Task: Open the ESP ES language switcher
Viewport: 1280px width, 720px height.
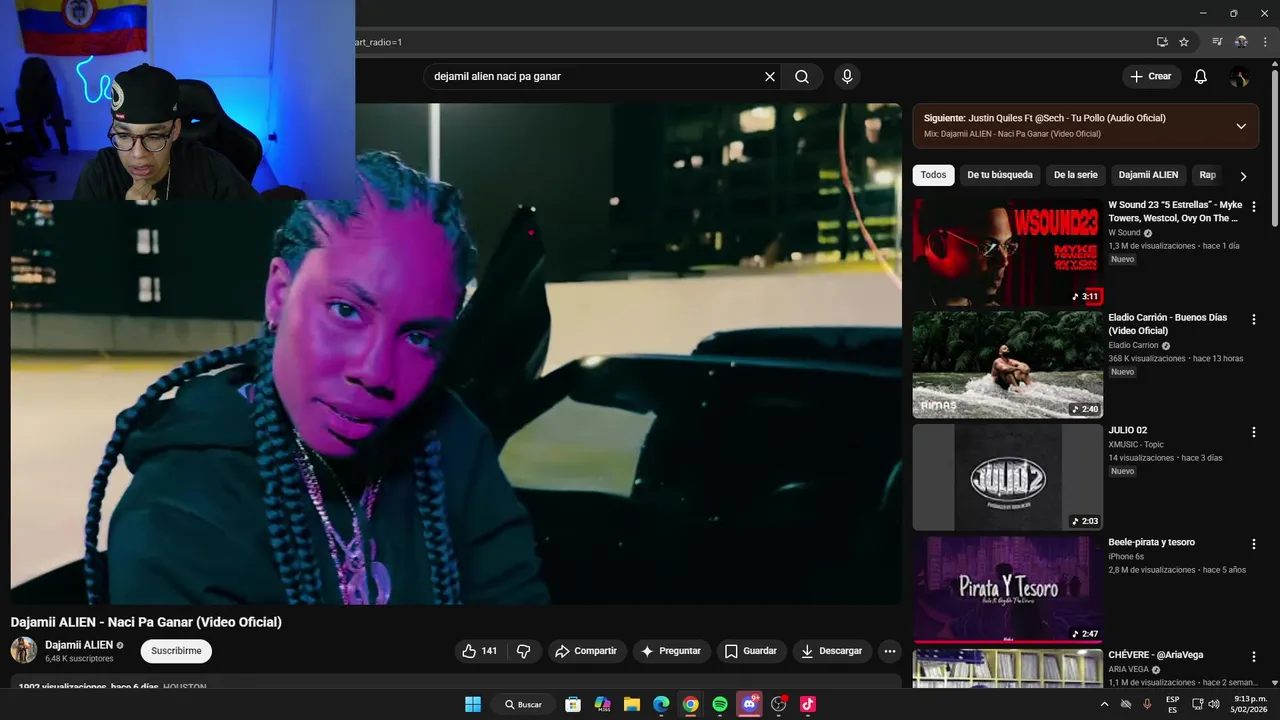Action: [1172, 704]
